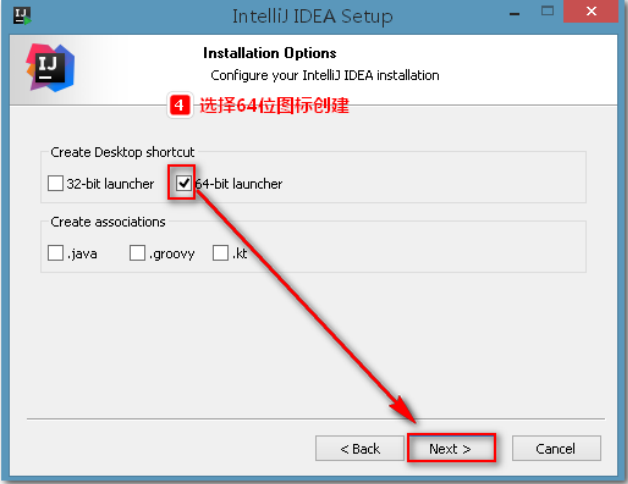Click the '.java' label text
Viewport: 628px width, 484px height.
(82, 254)
